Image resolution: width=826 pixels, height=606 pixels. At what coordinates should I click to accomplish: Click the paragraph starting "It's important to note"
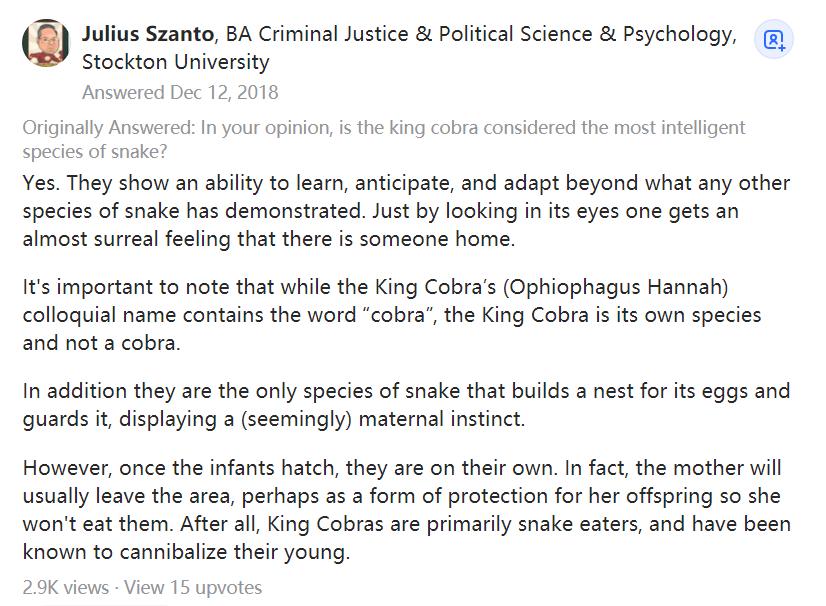[392, 315]
